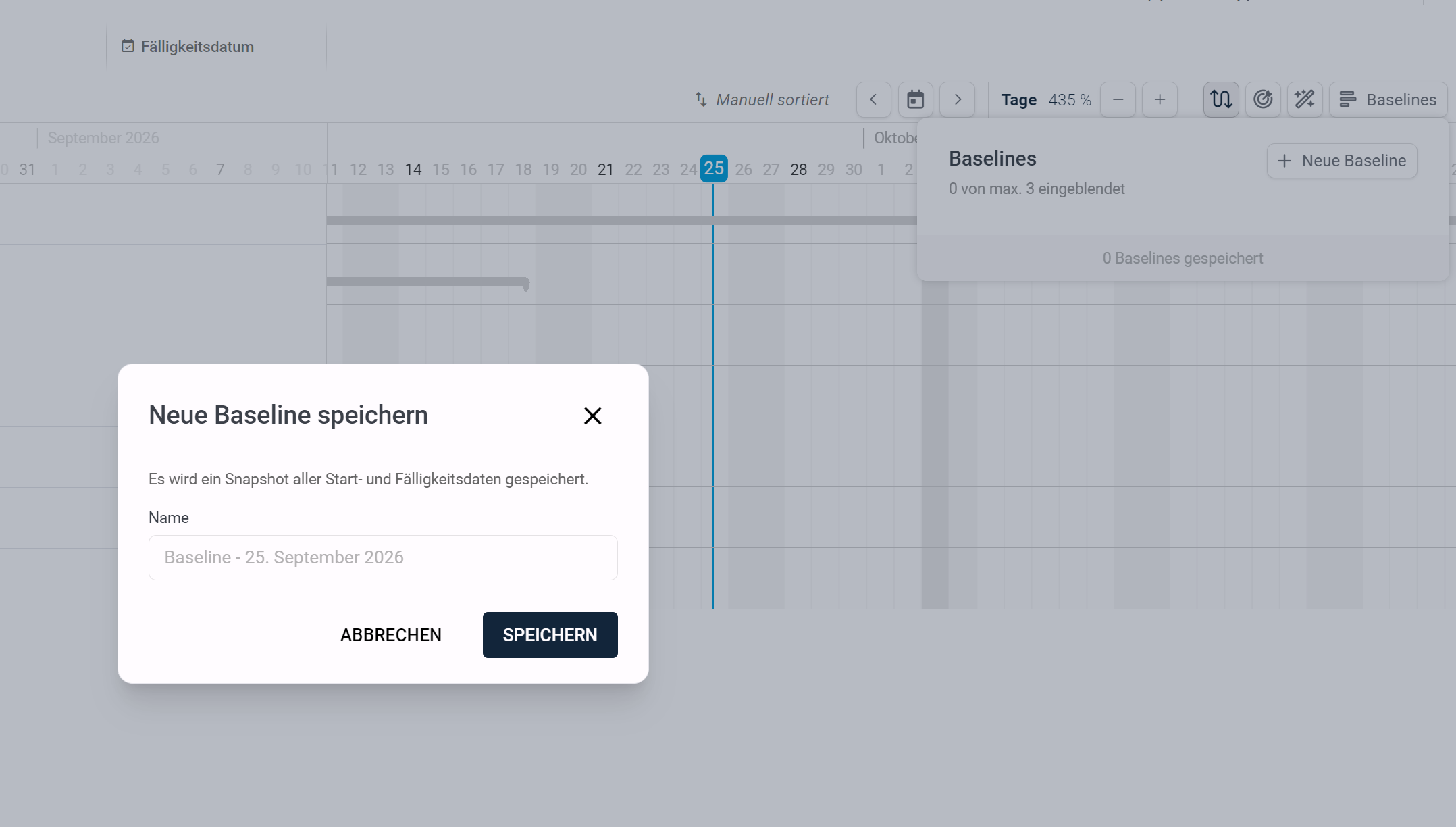Click the magic wand auto-schedule icon
The width and height of the screenshot is (1456, 827).
(x=1305, y=100)
